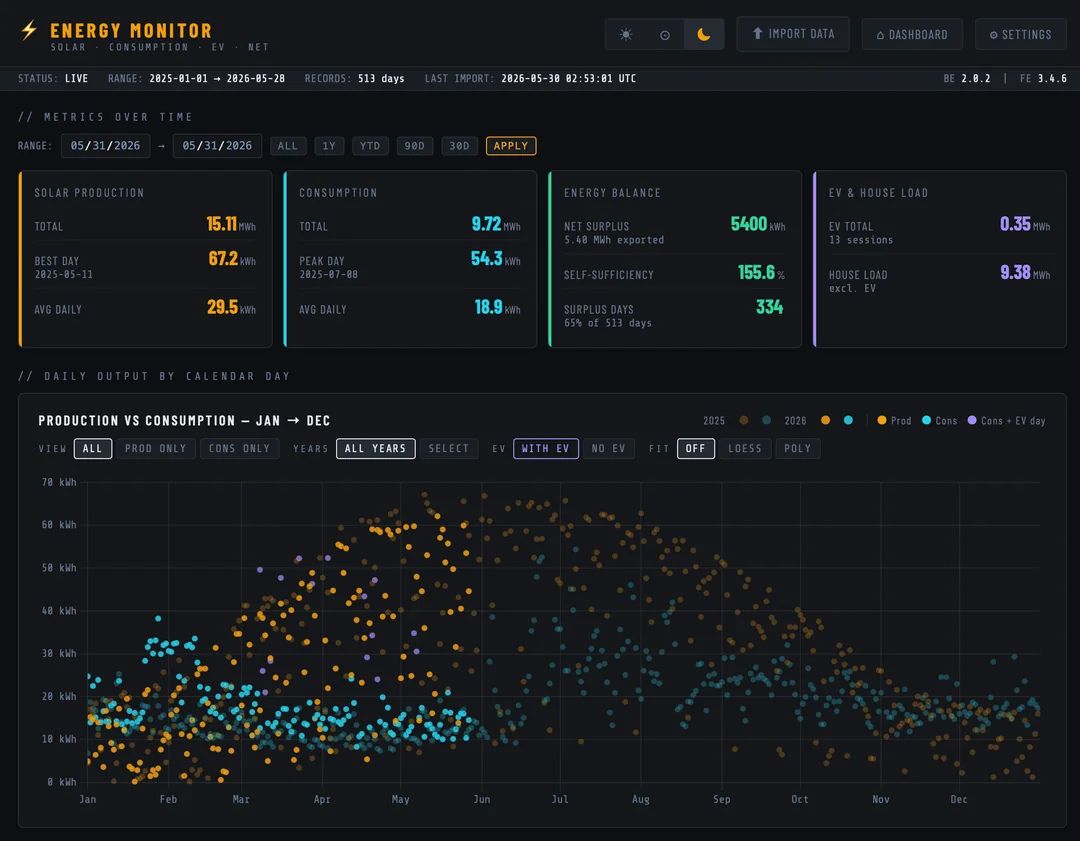Viewport: 1080px width, 841px height.
Task: Toggle the Prod legend entry
Action: (x=894, y=420)
